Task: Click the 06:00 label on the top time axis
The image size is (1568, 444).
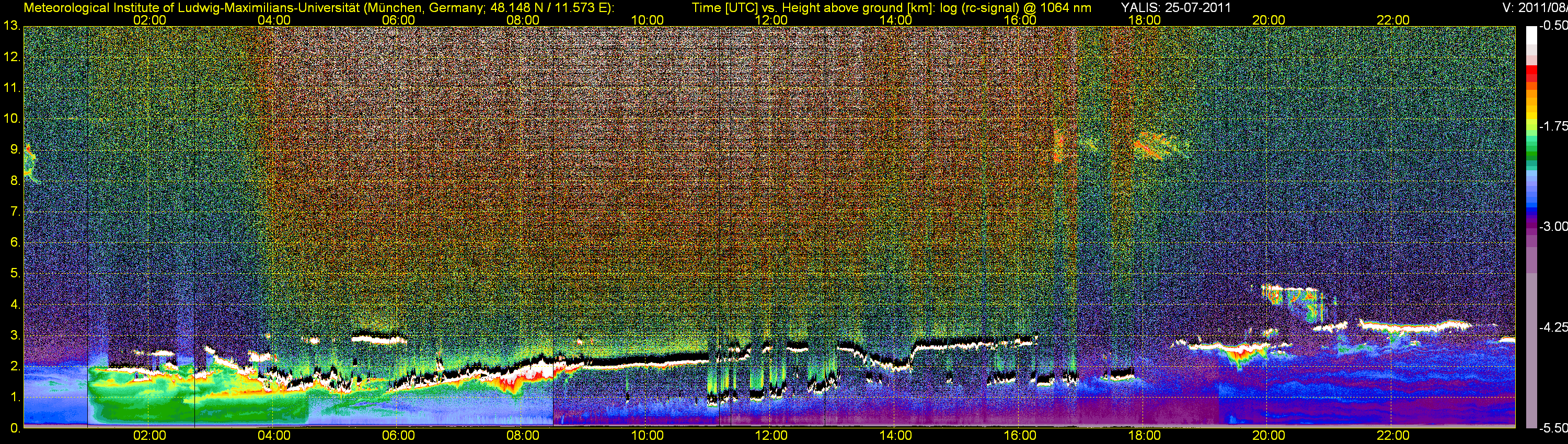Action: coord(398,20)
